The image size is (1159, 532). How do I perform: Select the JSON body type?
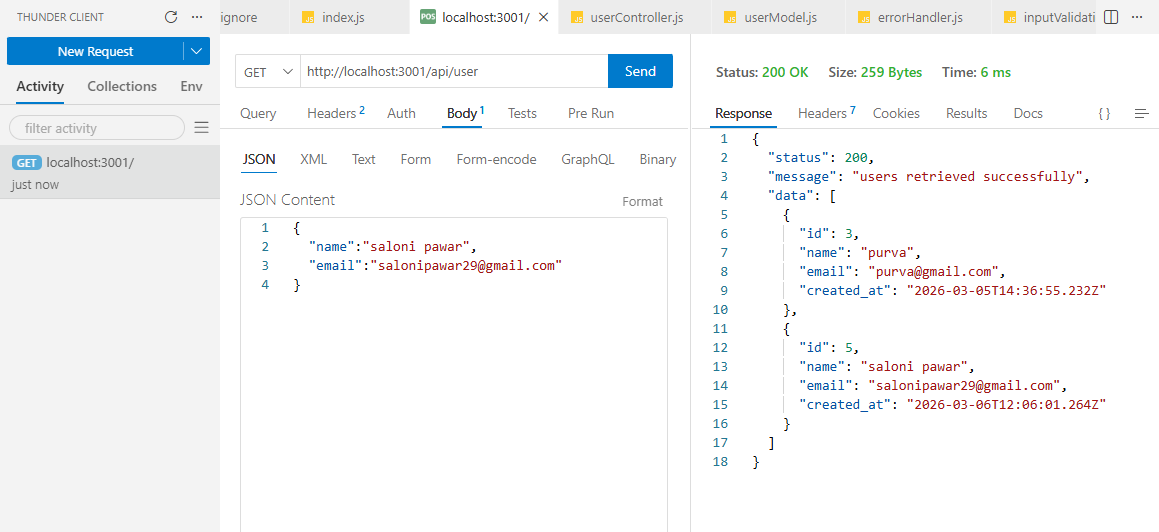point(259,159)
